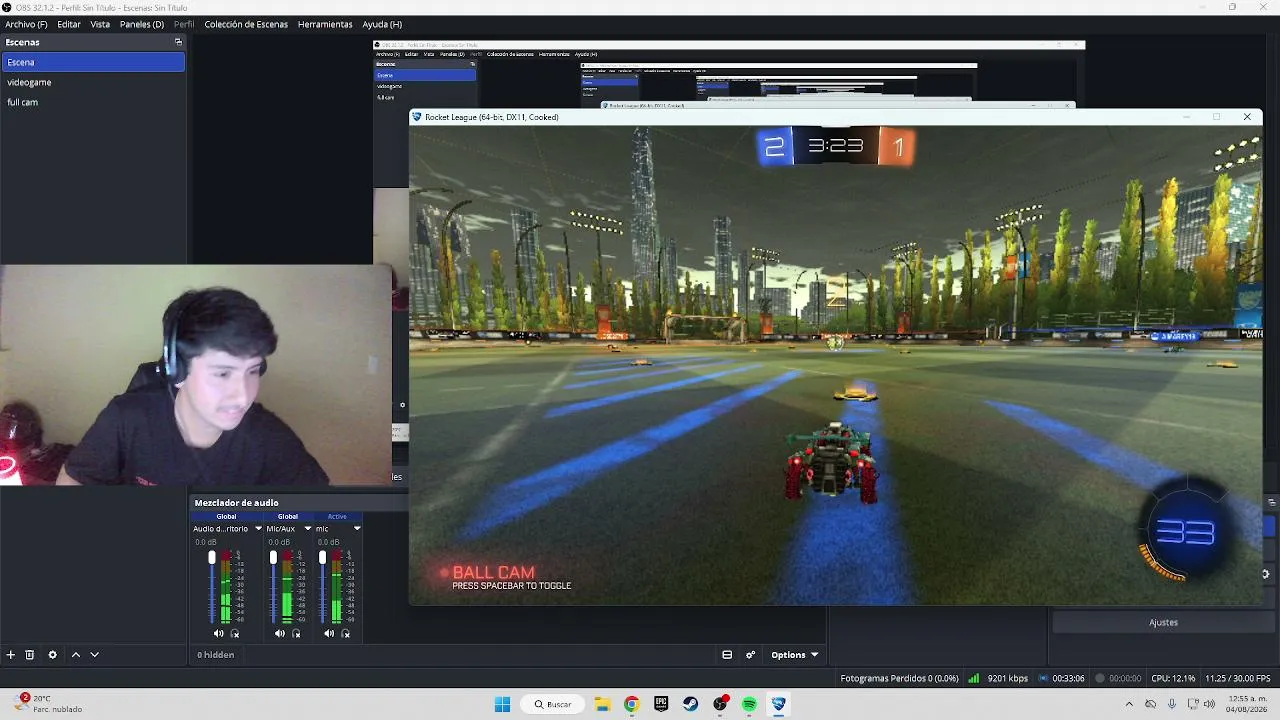Toggle headphone monitoring for the mic channel
The width and height of the screenshot is (1280, 720).
click(x=346, y=633)
